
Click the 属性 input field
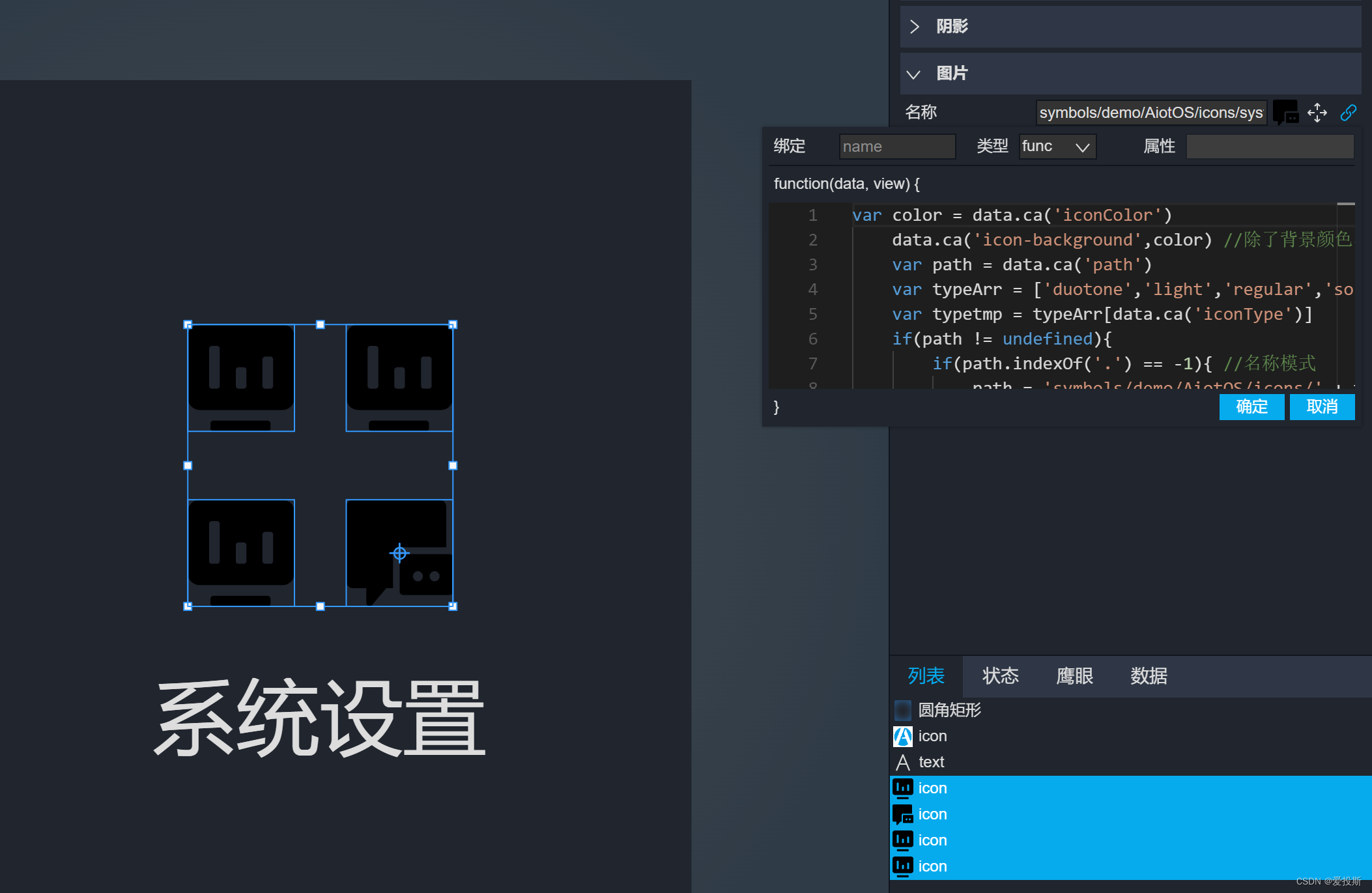1270,147
